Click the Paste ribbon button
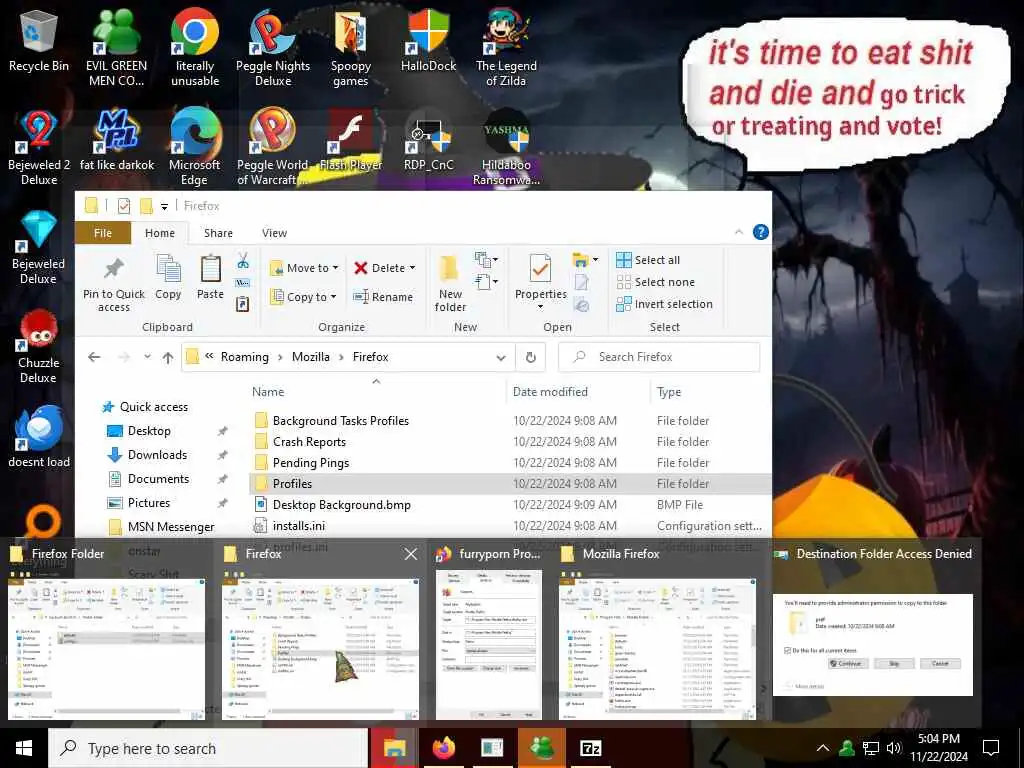 210,278
